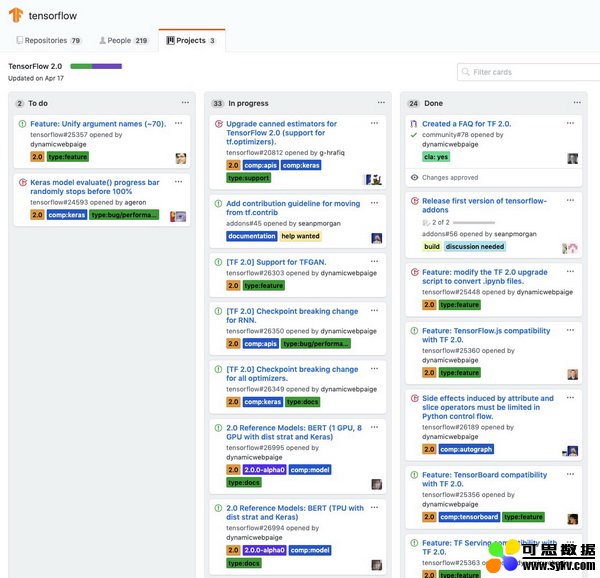Open Add contribution guideline for moving issue
This screenshot has width=600, height=578.
(293, 208)
